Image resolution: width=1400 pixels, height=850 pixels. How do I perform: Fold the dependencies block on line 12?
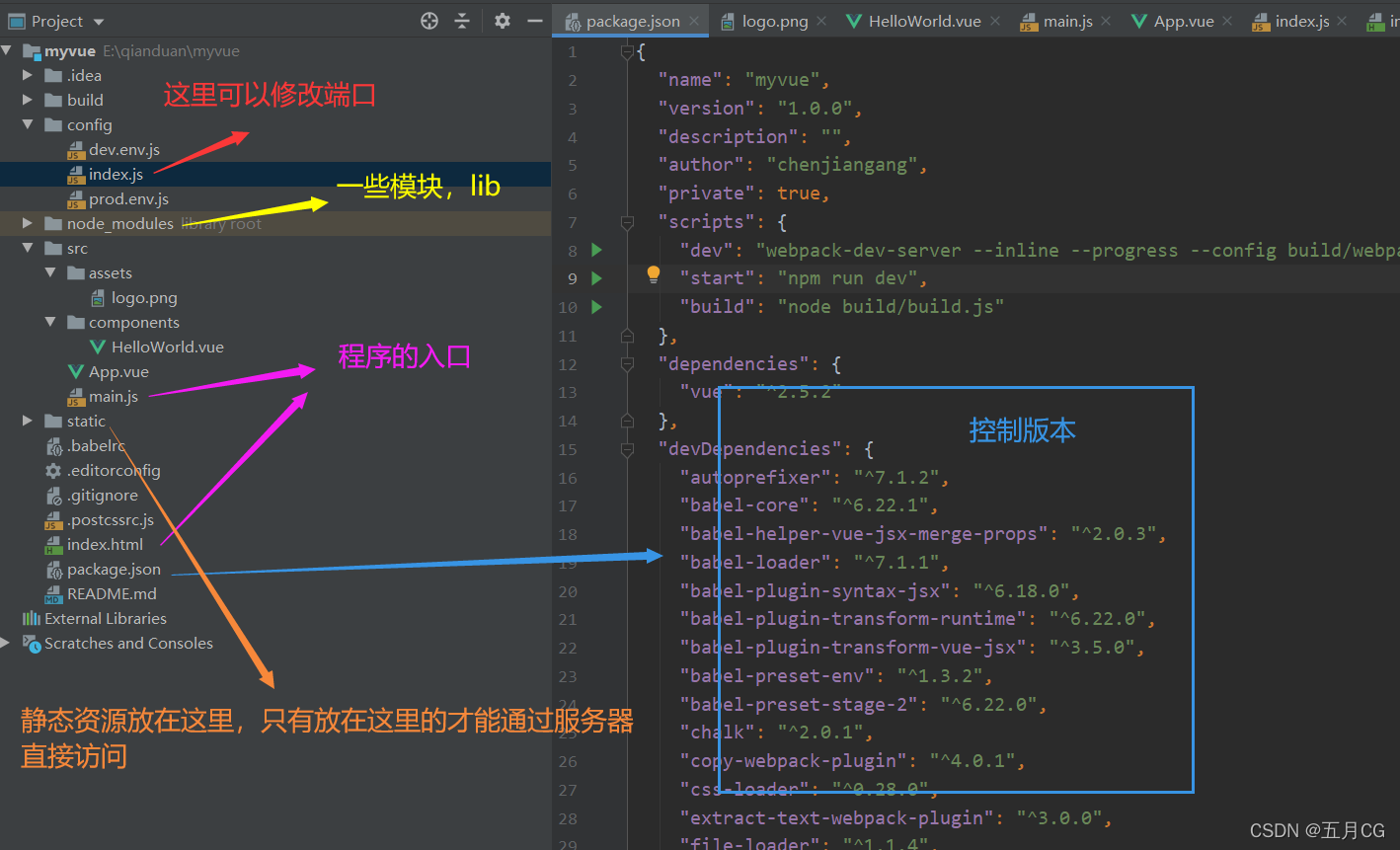pyautogui.click(x=626, y=364)
